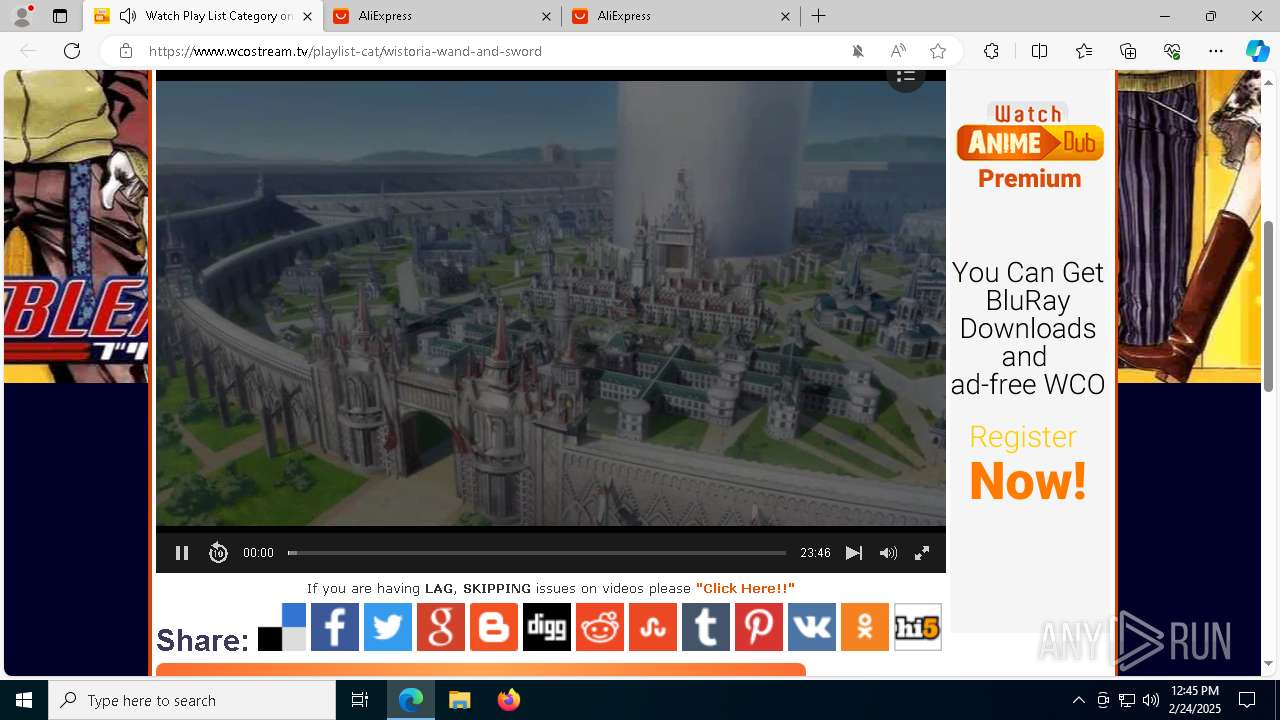
Task: Switch to Watch Play List Category tab
Action: click(x=203, y=16)
